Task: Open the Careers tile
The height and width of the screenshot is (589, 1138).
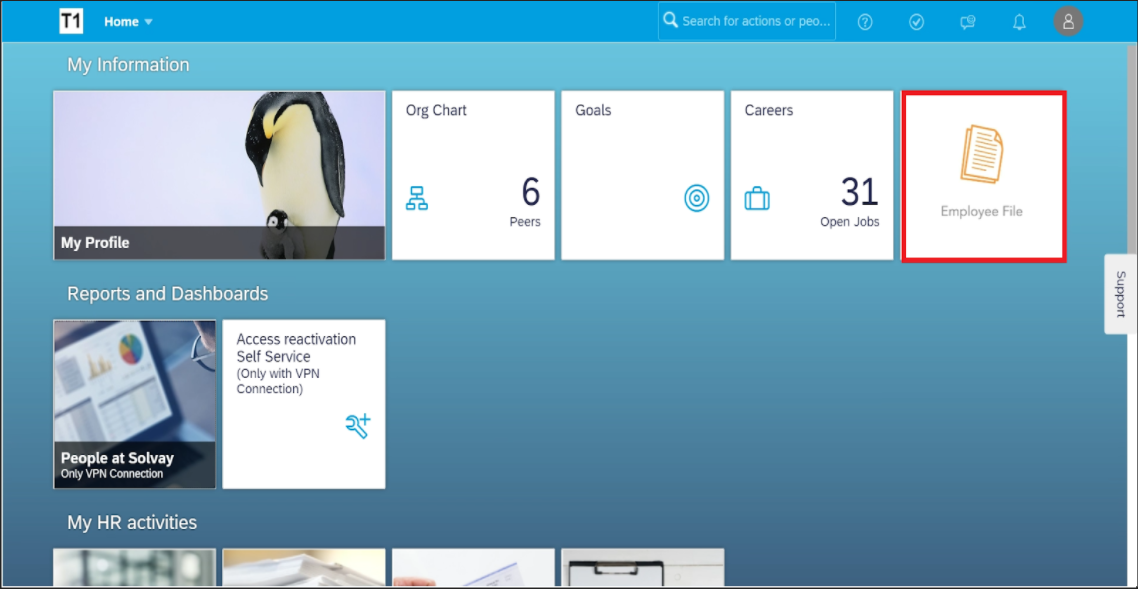Action: 811,175
